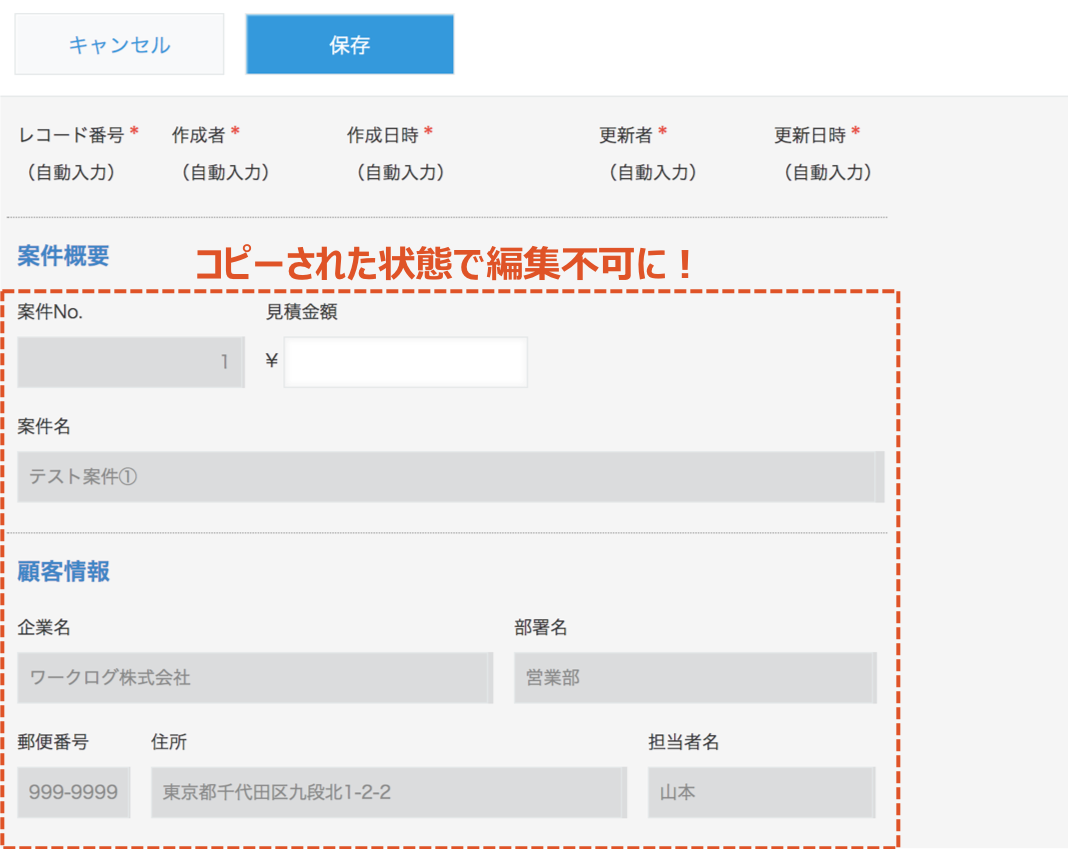
Task: Click the キャンセル button
Action: pos(119,44)
